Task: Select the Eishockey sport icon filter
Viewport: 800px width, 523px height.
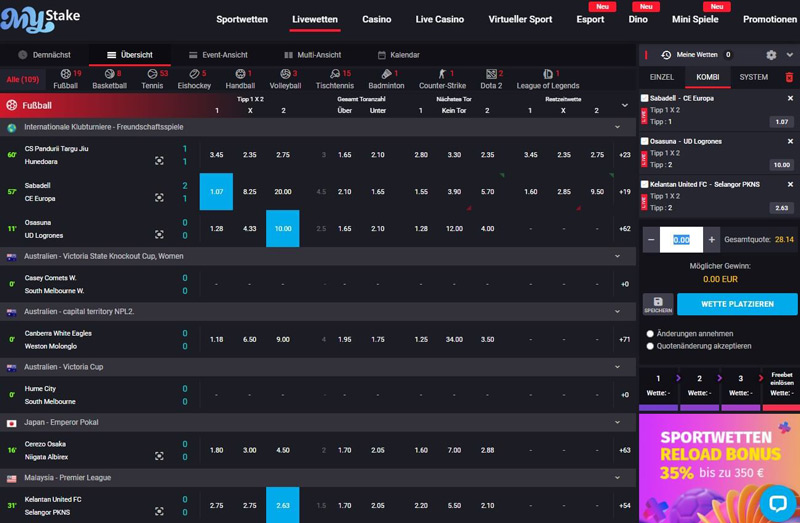Action: coord(194,79)
